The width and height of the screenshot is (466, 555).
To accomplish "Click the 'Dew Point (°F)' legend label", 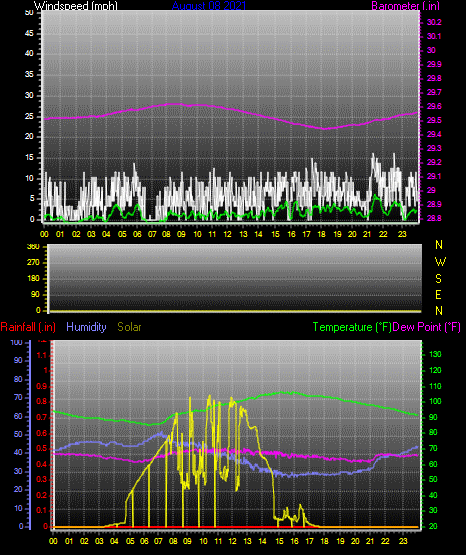I will click(426, 327).
